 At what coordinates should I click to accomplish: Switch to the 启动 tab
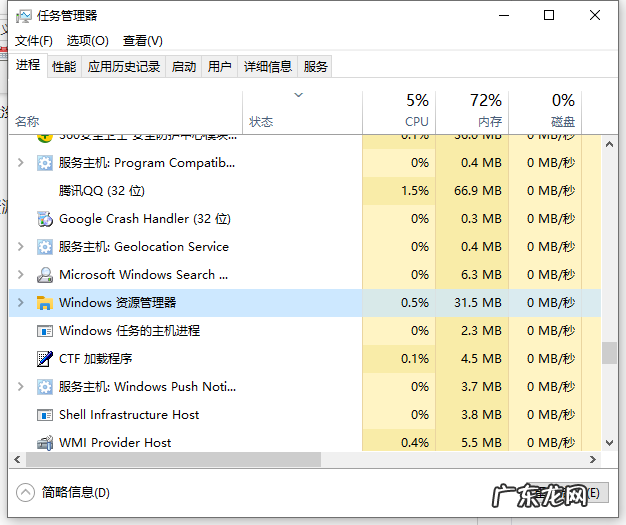(x=184, y=66)
